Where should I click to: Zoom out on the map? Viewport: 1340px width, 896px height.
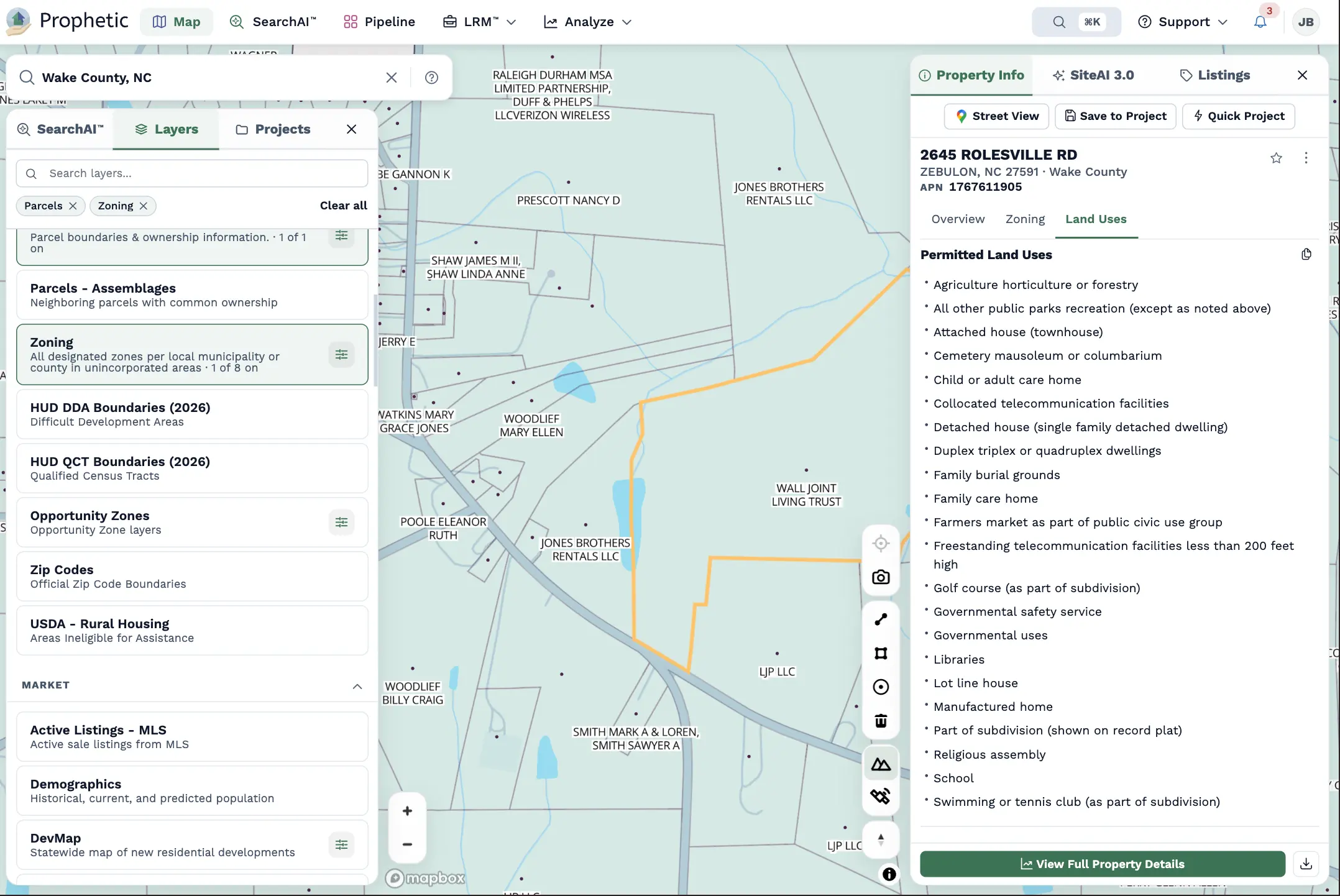407,844
